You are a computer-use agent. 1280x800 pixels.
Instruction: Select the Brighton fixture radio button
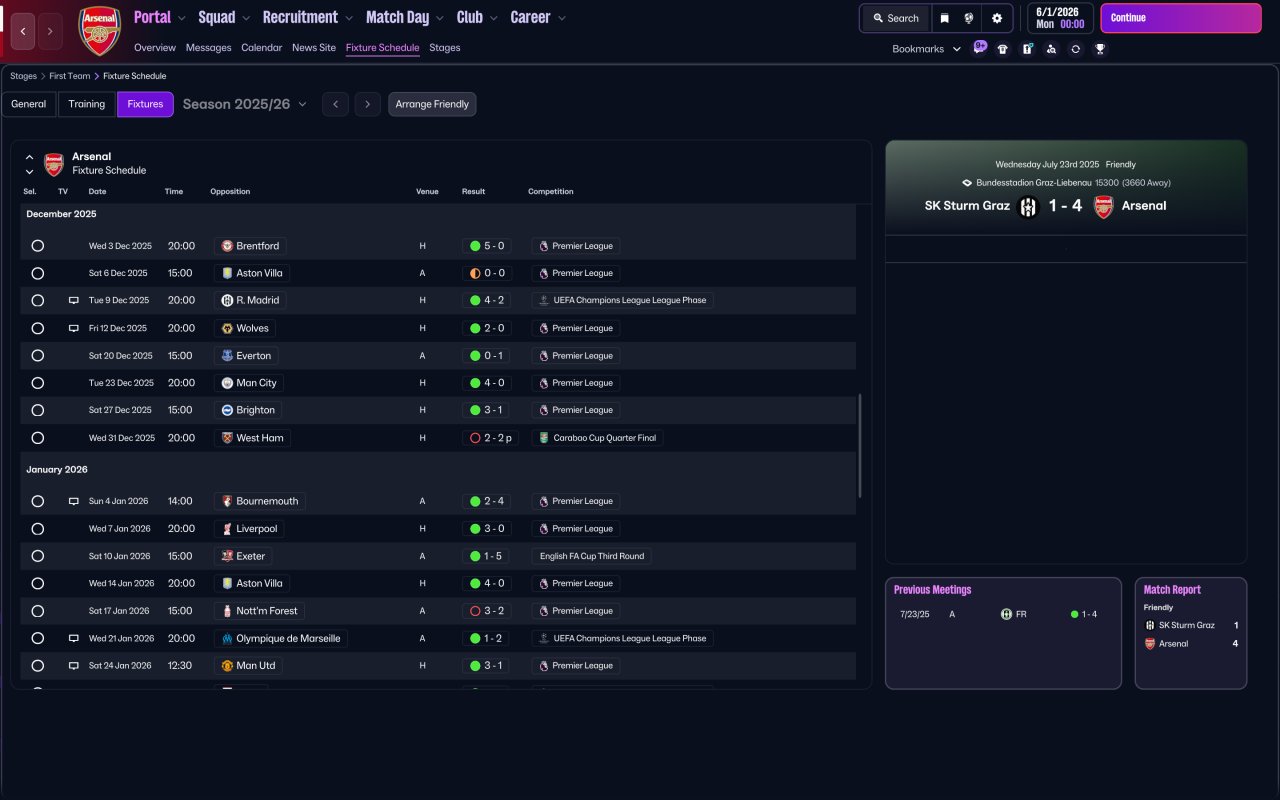click(x=38, y=410)
